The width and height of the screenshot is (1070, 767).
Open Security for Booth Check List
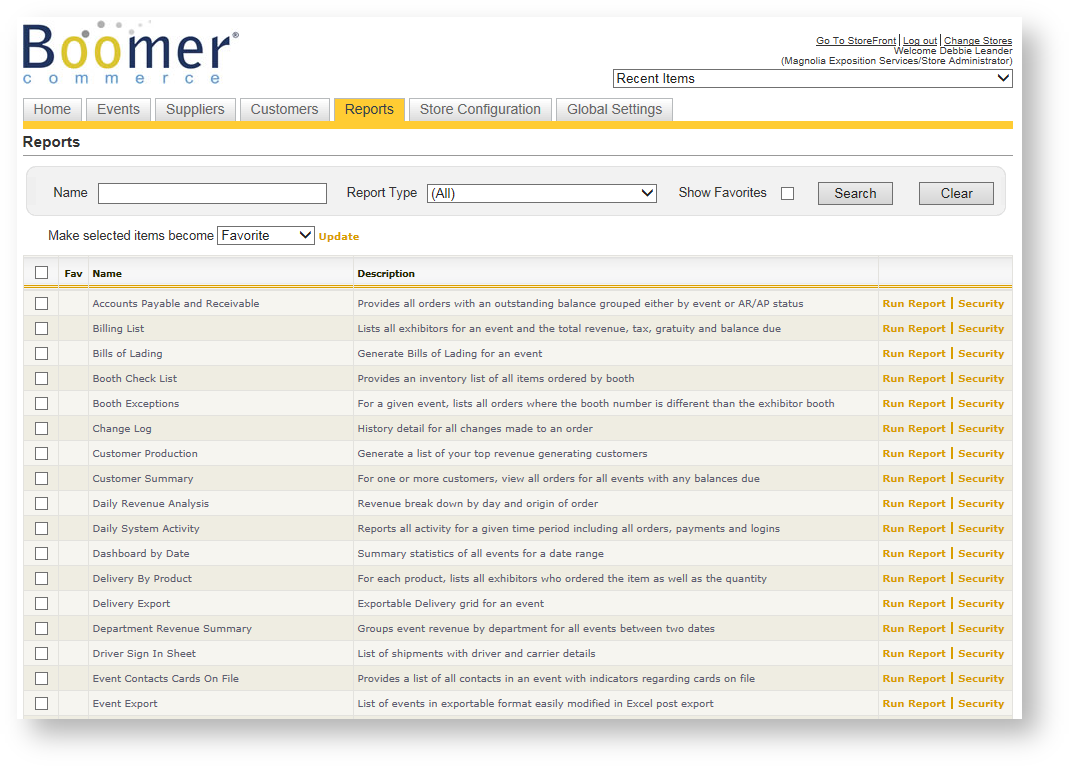coord(980,379)
